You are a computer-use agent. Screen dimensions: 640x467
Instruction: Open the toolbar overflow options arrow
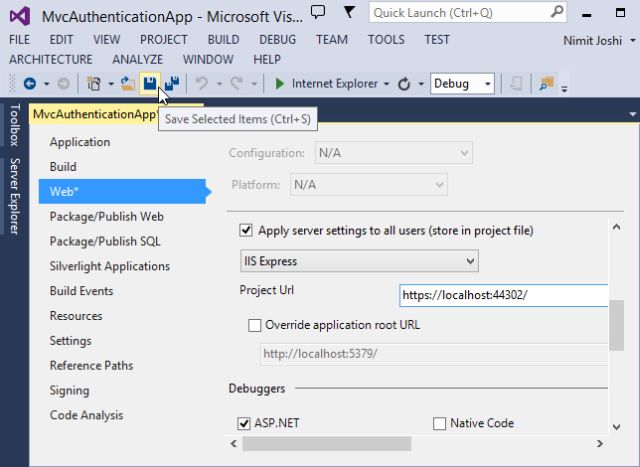click(x=564, y=88)
